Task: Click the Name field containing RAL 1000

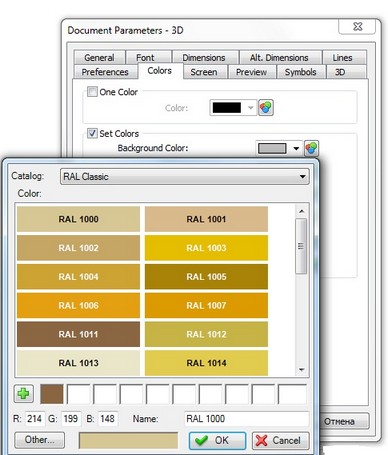Action: 247,419
